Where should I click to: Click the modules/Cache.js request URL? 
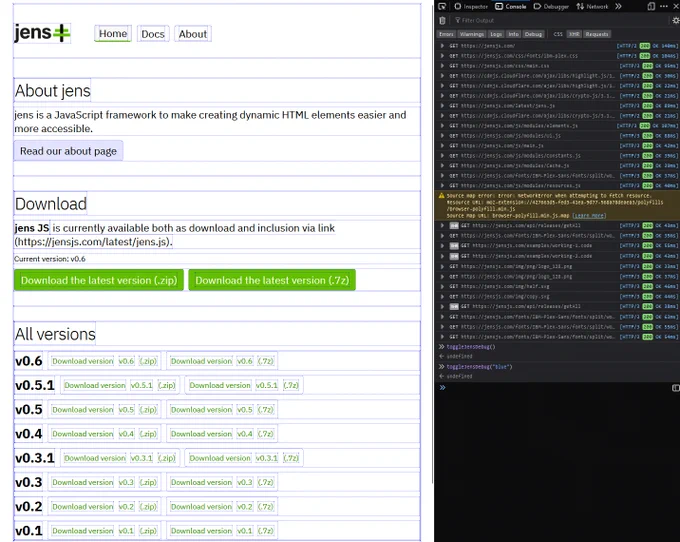click(515, 166)
